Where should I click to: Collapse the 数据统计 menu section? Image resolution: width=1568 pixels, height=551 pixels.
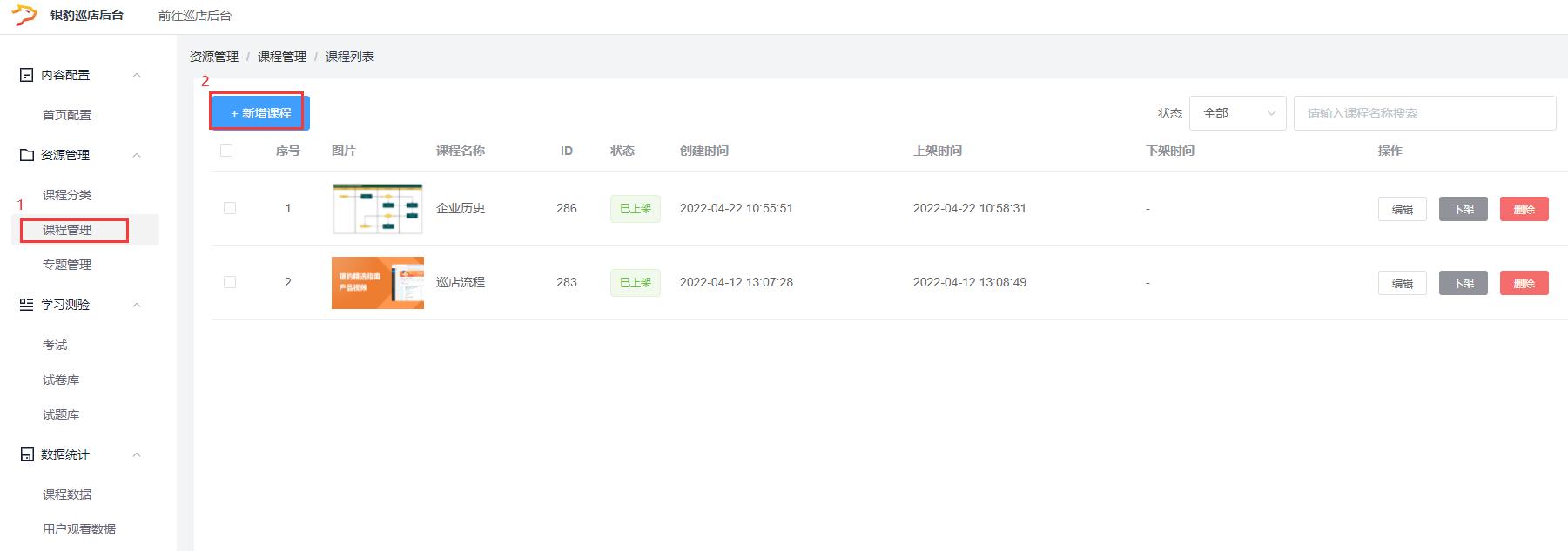137,454
